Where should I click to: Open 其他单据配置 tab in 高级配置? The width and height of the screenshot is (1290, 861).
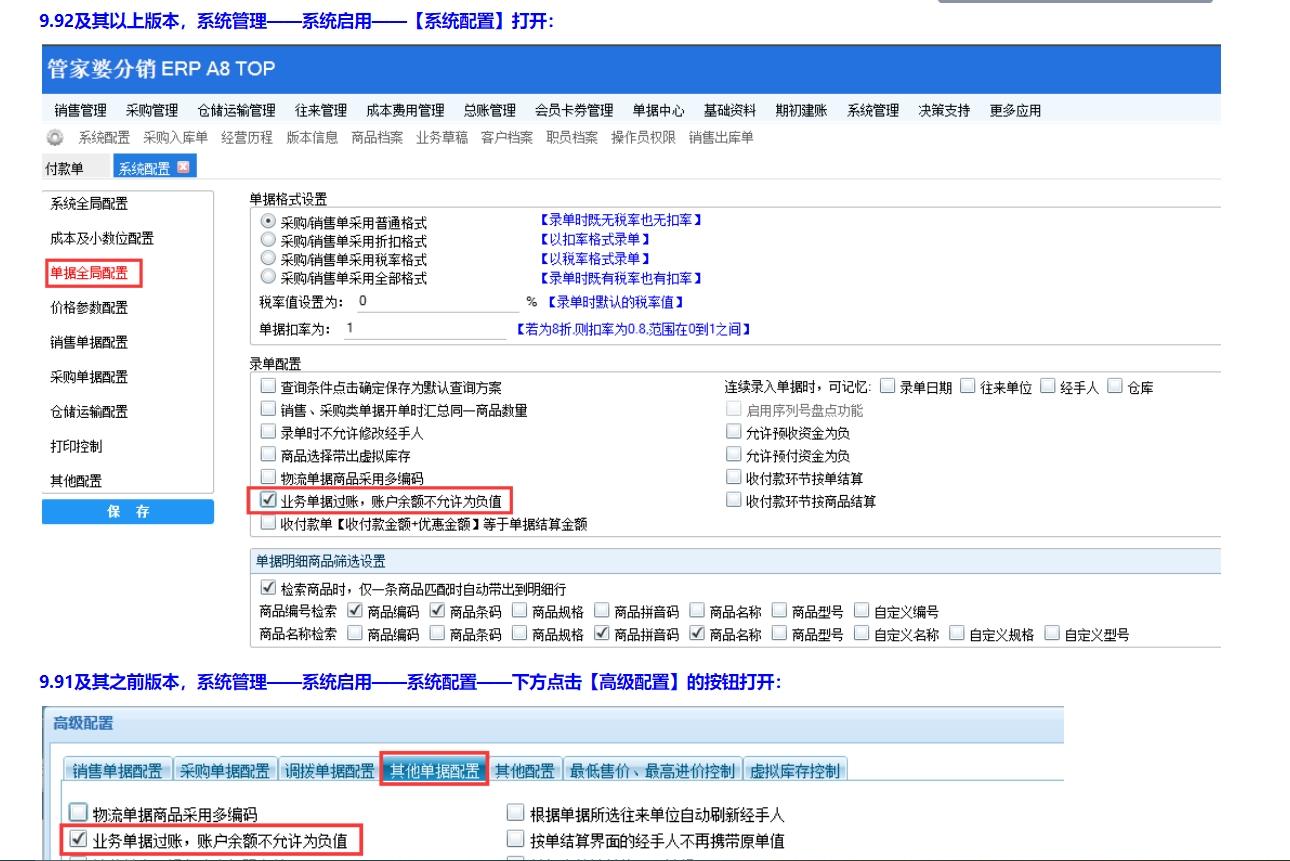coord(434,770)
